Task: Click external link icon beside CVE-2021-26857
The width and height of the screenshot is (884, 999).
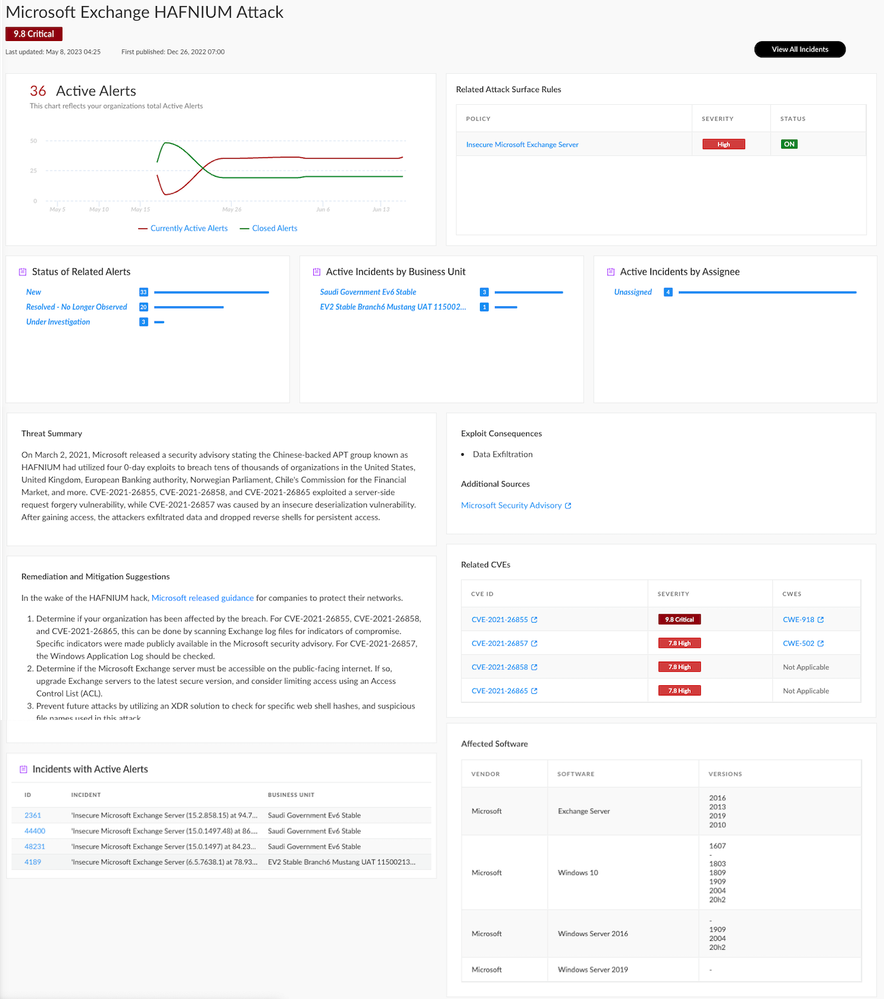Action: click(534, 643)
